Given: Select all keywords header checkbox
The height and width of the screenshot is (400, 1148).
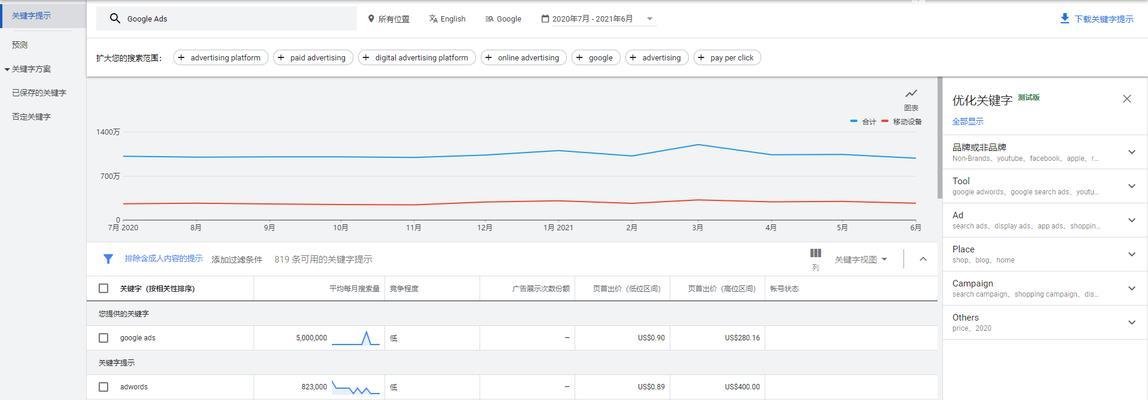Looking at the screenshot, I should [x=103, y=289].
